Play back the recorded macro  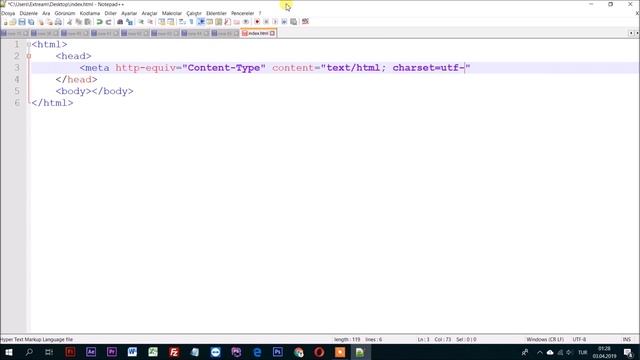pos(275,22)
